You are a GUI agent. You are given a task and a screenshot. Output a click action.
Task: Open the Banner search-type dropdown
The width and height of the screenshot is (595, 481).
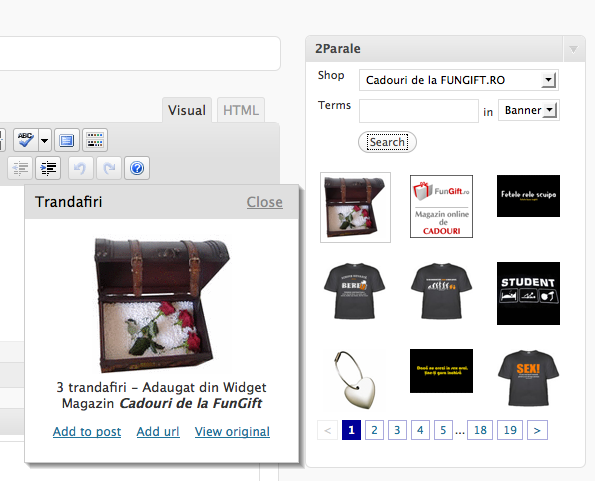pos(529,110)
